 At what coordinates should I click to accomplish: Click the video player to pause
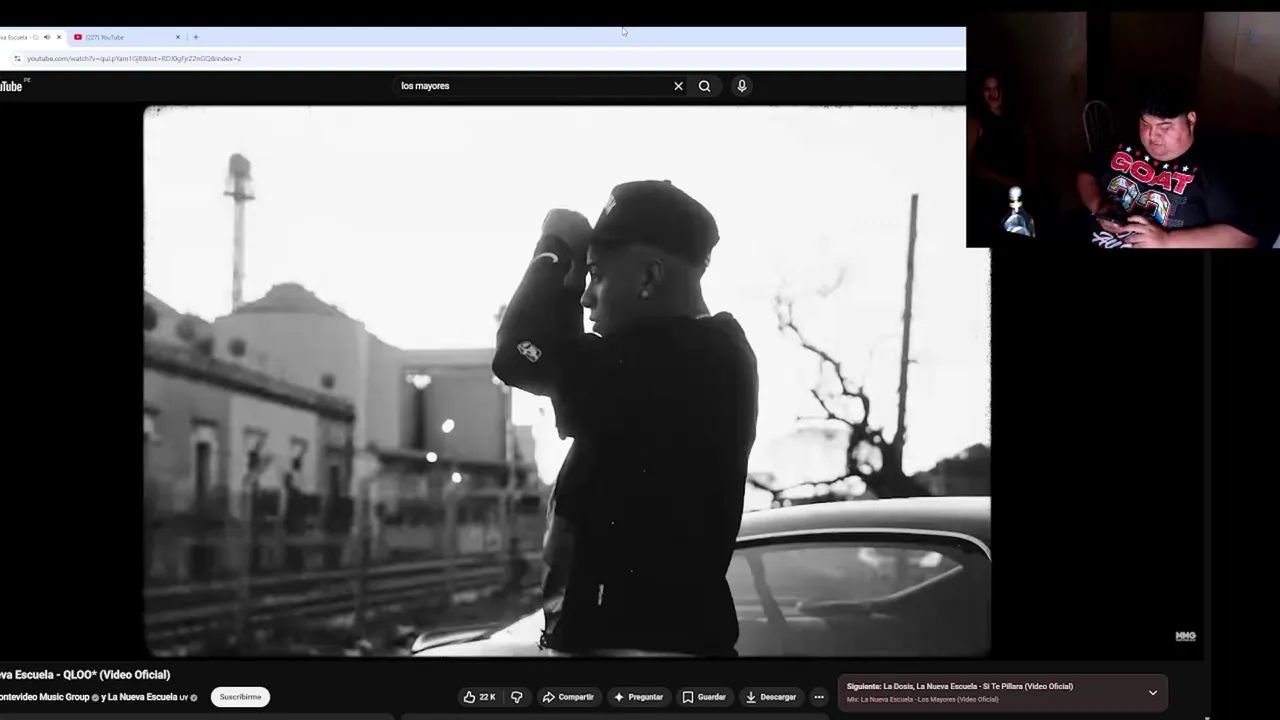pos(567,381)
